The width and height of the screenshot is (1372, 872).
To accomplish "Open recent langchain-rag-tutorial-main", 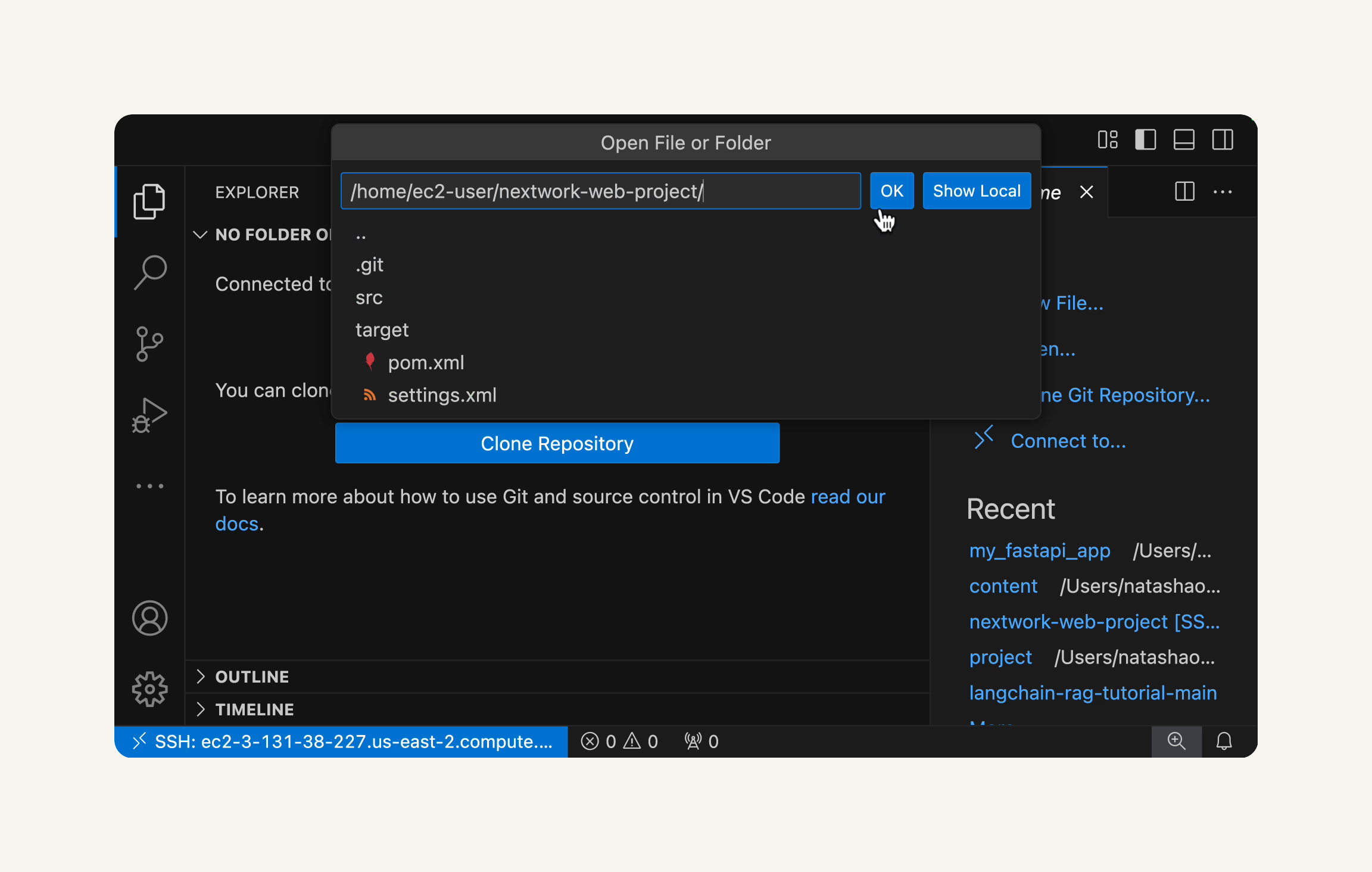I will (1093, 693).
